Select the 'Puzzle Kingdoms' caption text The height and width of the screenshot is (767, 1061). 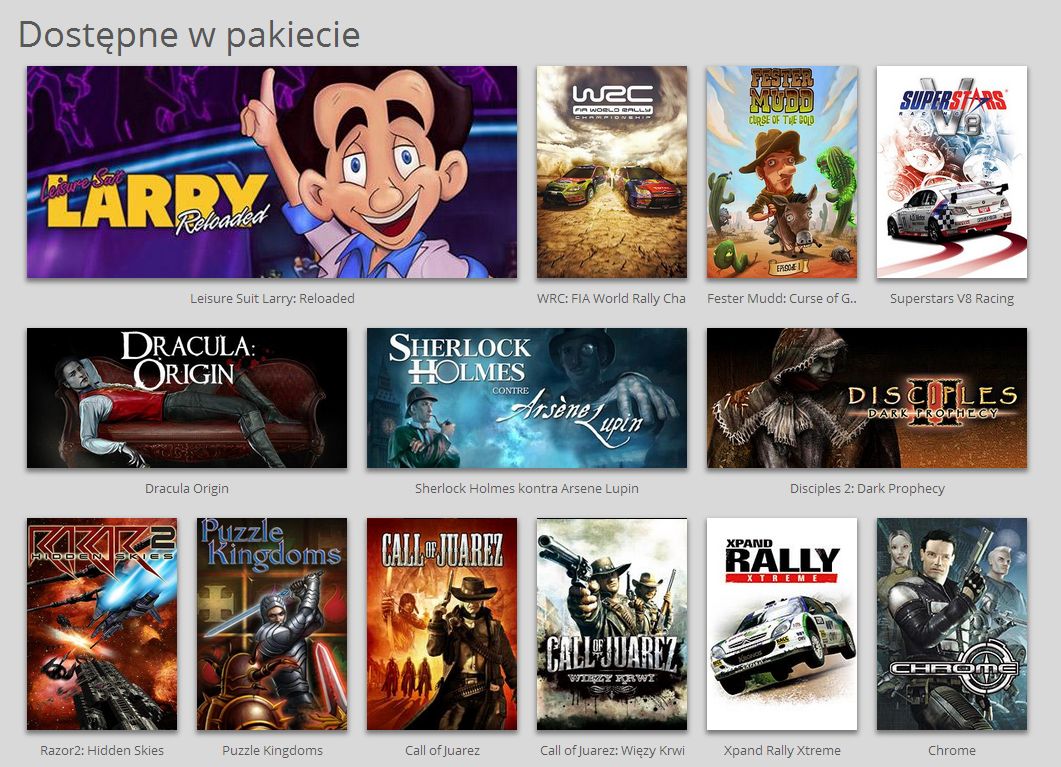272,750
